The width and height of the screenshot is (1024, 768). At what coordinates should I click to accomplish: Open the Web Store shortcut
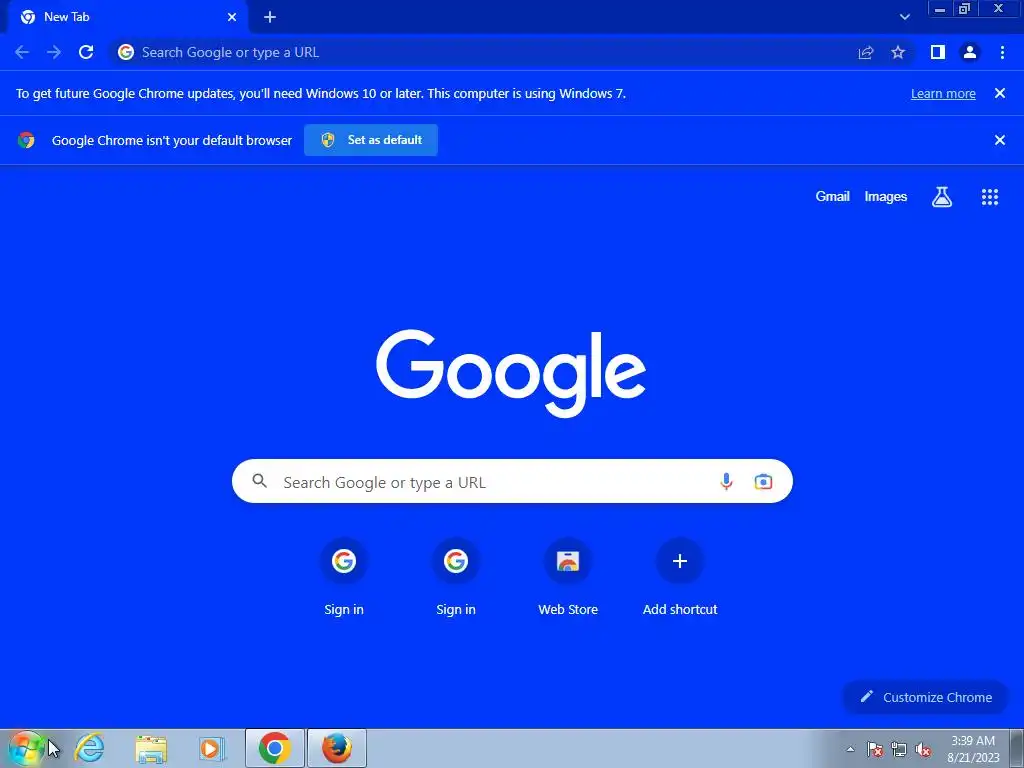click(568, 577)
